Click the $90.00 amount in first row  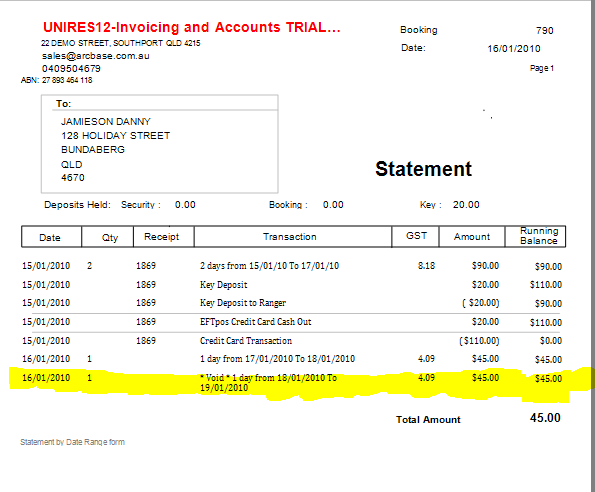485,266
